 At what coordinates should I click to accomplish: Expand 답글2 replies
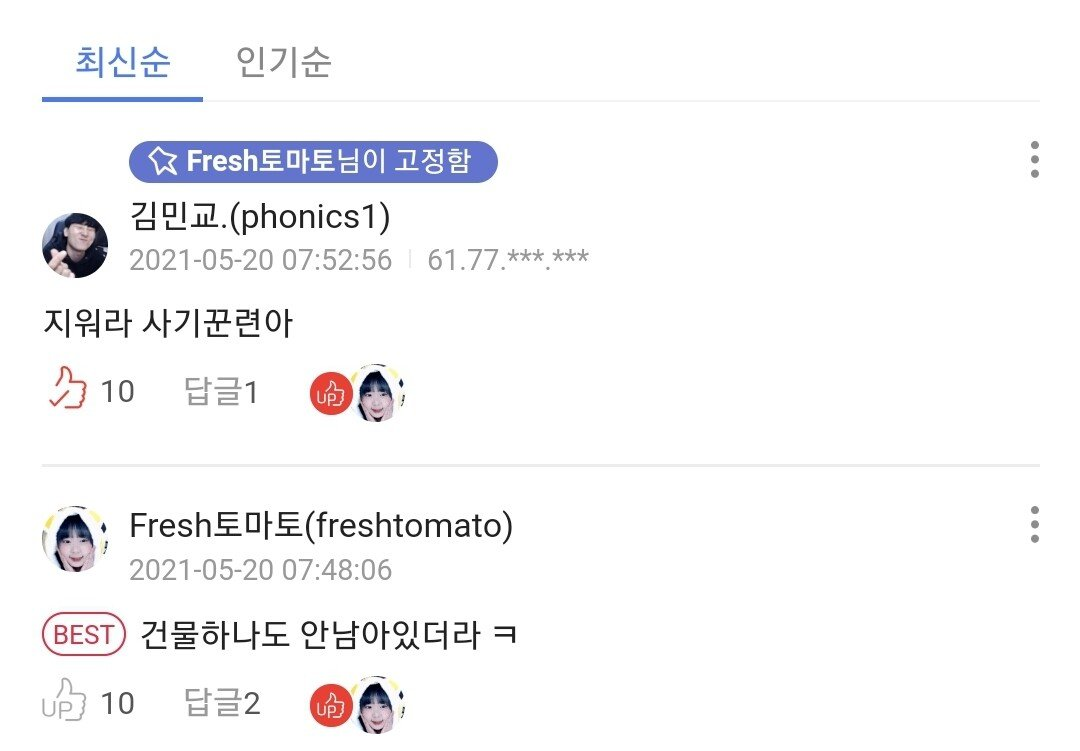tap(222, 703)
